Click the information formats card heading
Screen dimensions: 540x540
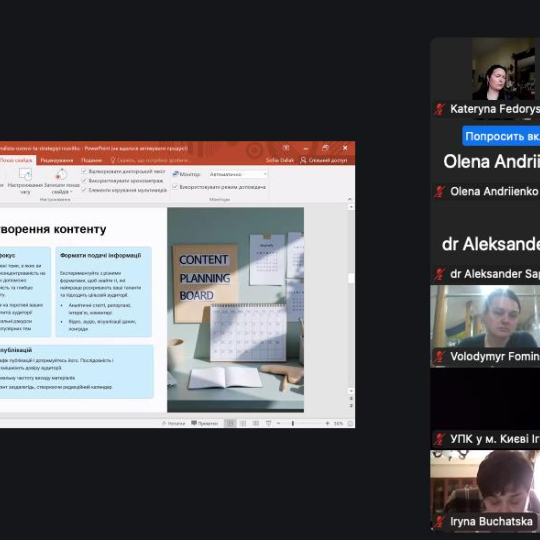pyautogui.click(x=101, y=256)
